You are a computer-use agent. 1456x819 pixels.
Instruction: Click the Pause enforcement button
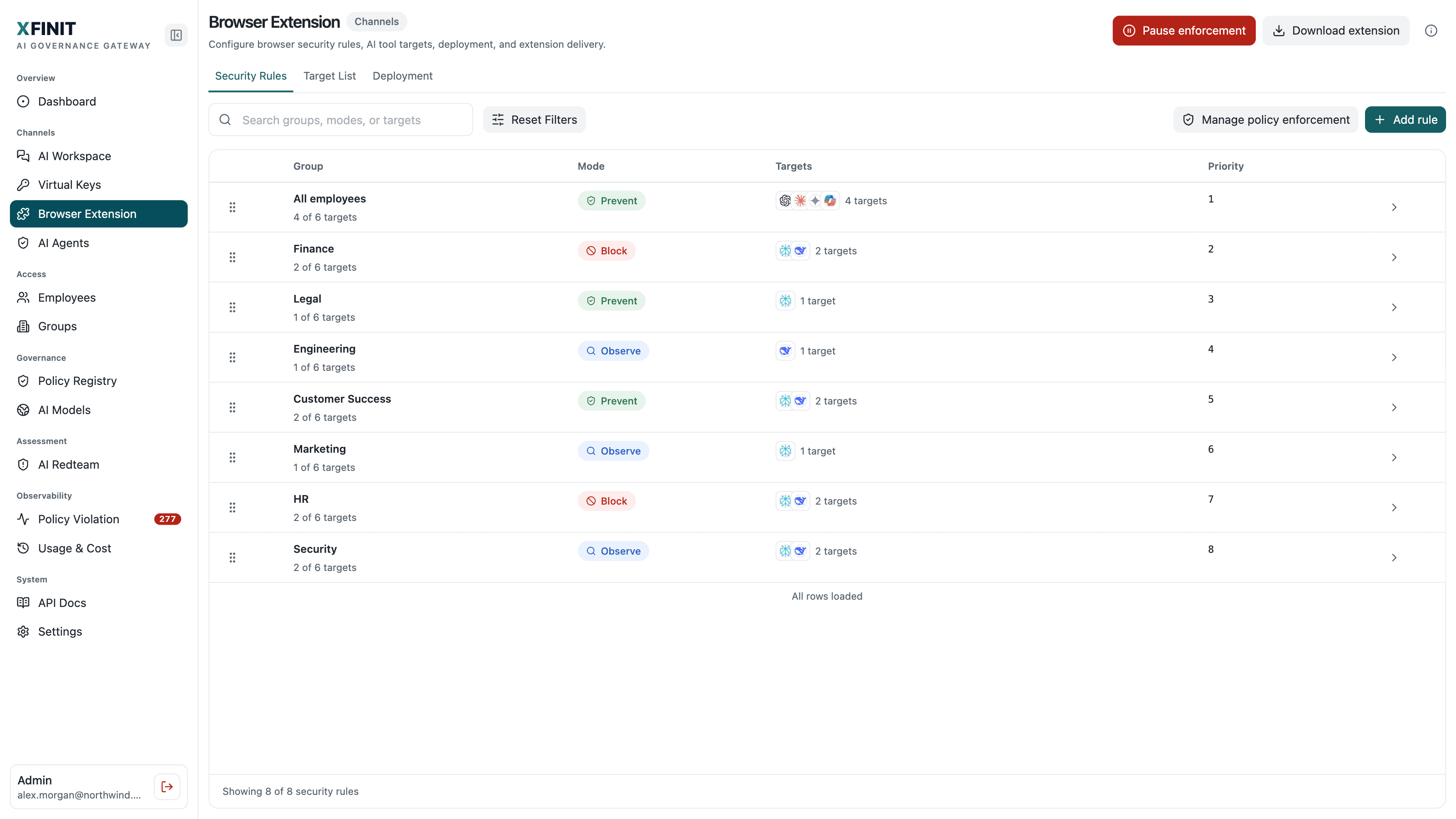1183,30
